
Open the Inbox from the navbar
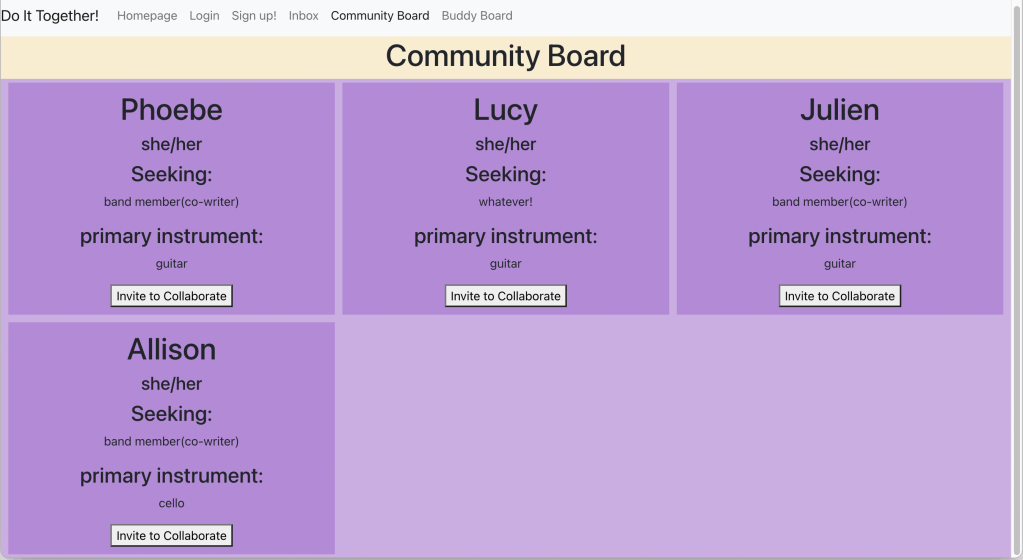click(x=303, y=16)
